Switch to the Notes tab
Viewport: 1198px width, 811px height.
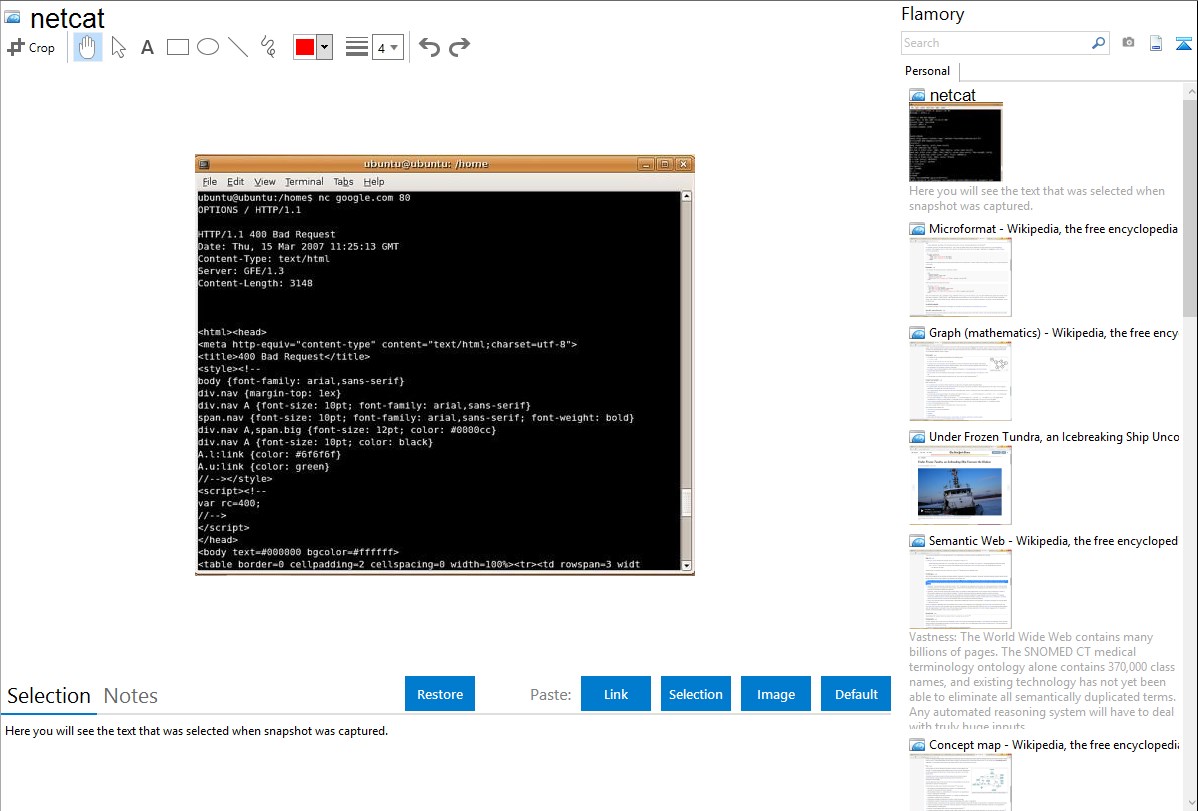pos(131,696)
